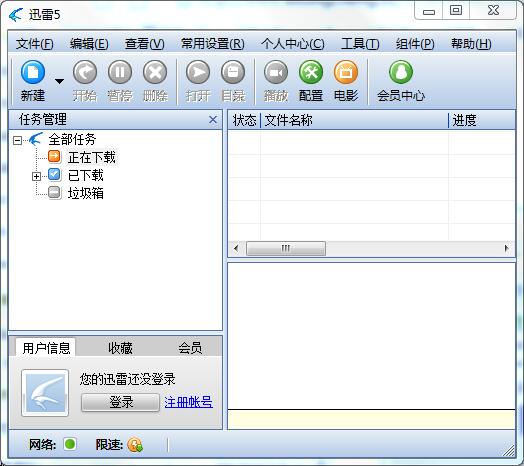The width and height of the screenshot is (524, 466).
Task: Open the 组件(P) menu
Action: pyautogui.click(x=415, y=44)
